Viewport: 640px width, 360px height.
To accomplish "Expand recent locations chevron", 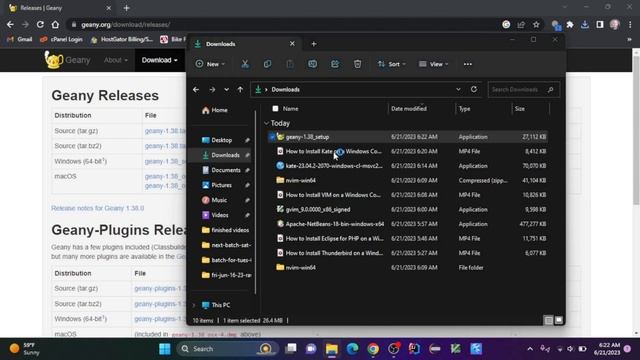I will coord(226,89).
